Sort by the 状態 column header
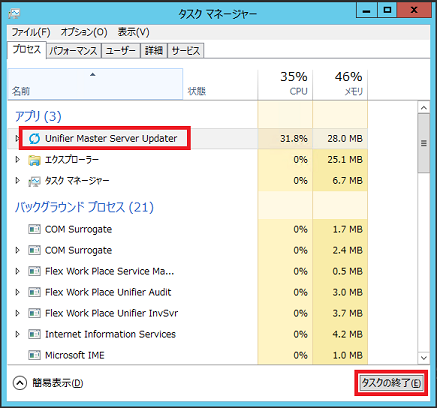The width and height of the screenshot is (437, 408). 220,84
